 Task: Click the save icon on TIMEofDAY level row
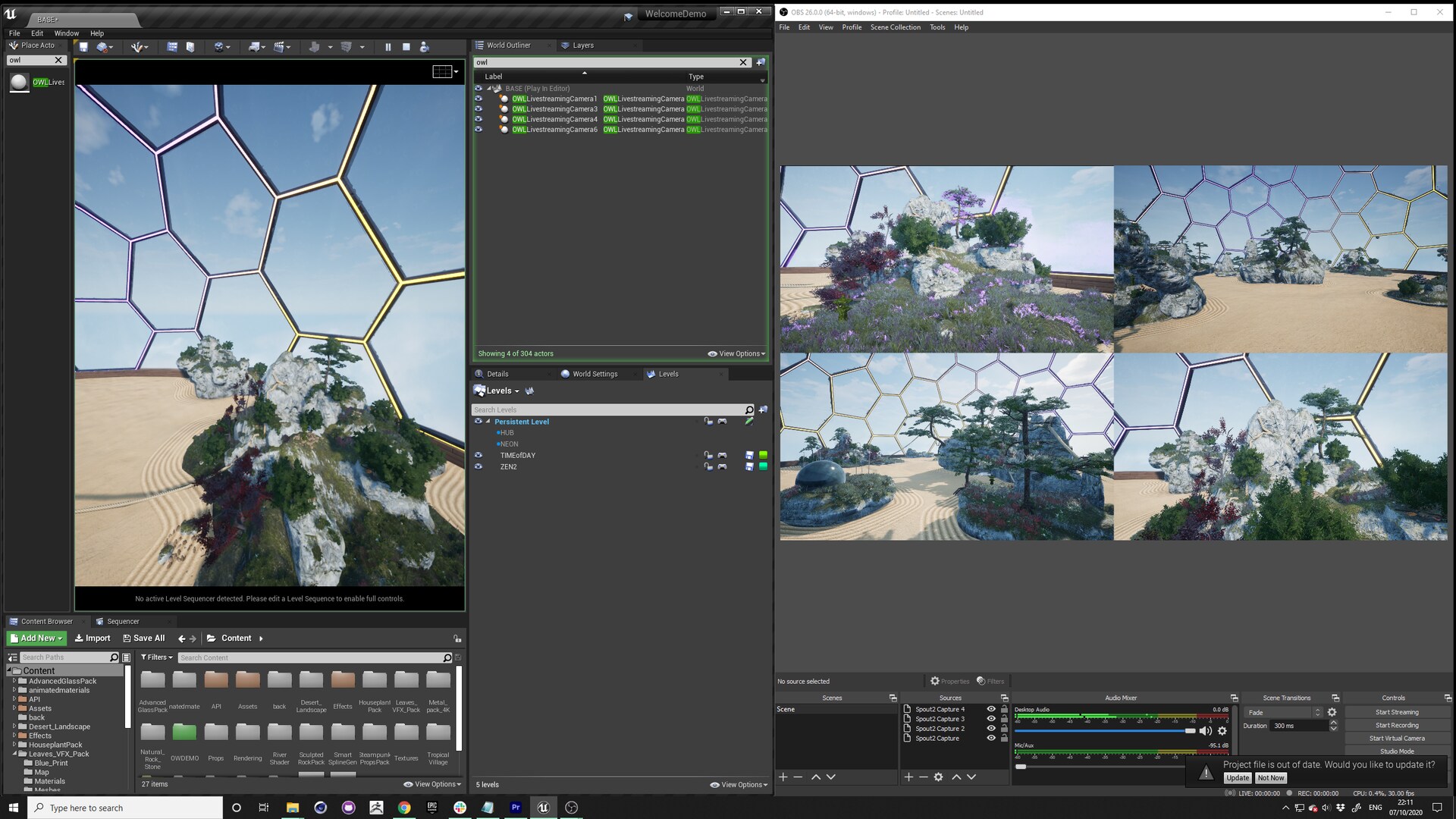749,456
